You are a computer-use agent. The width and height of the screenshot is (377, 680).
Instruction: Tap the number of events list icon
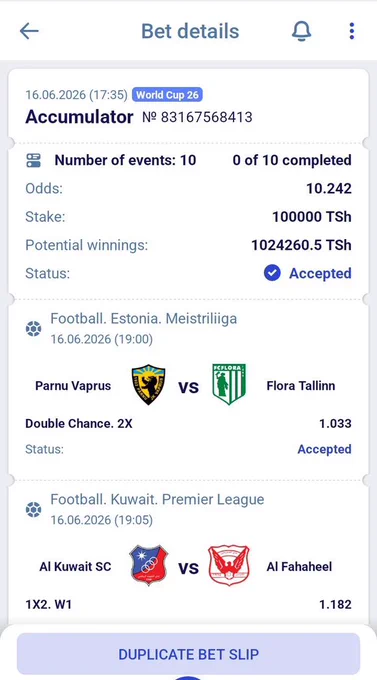click(x=33, y=160)
